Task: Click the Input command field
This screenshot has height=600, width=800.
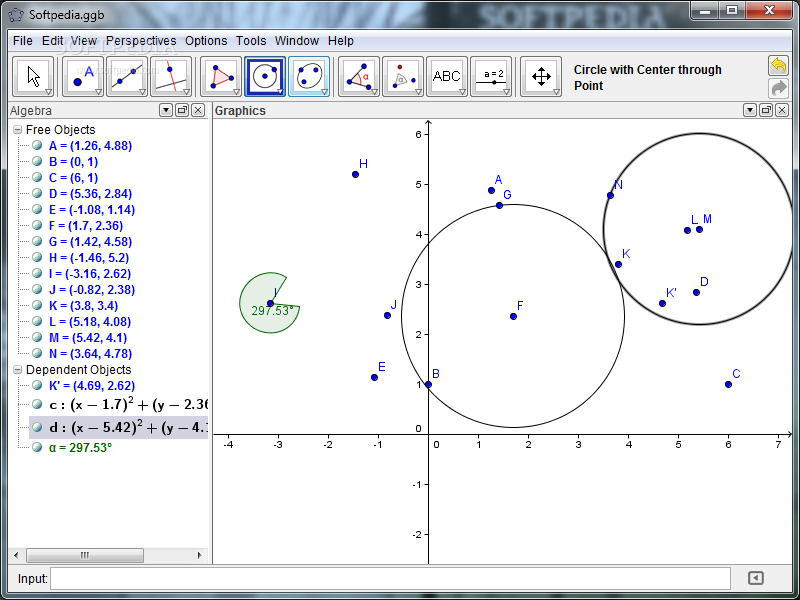Action: tap(390, 579)
